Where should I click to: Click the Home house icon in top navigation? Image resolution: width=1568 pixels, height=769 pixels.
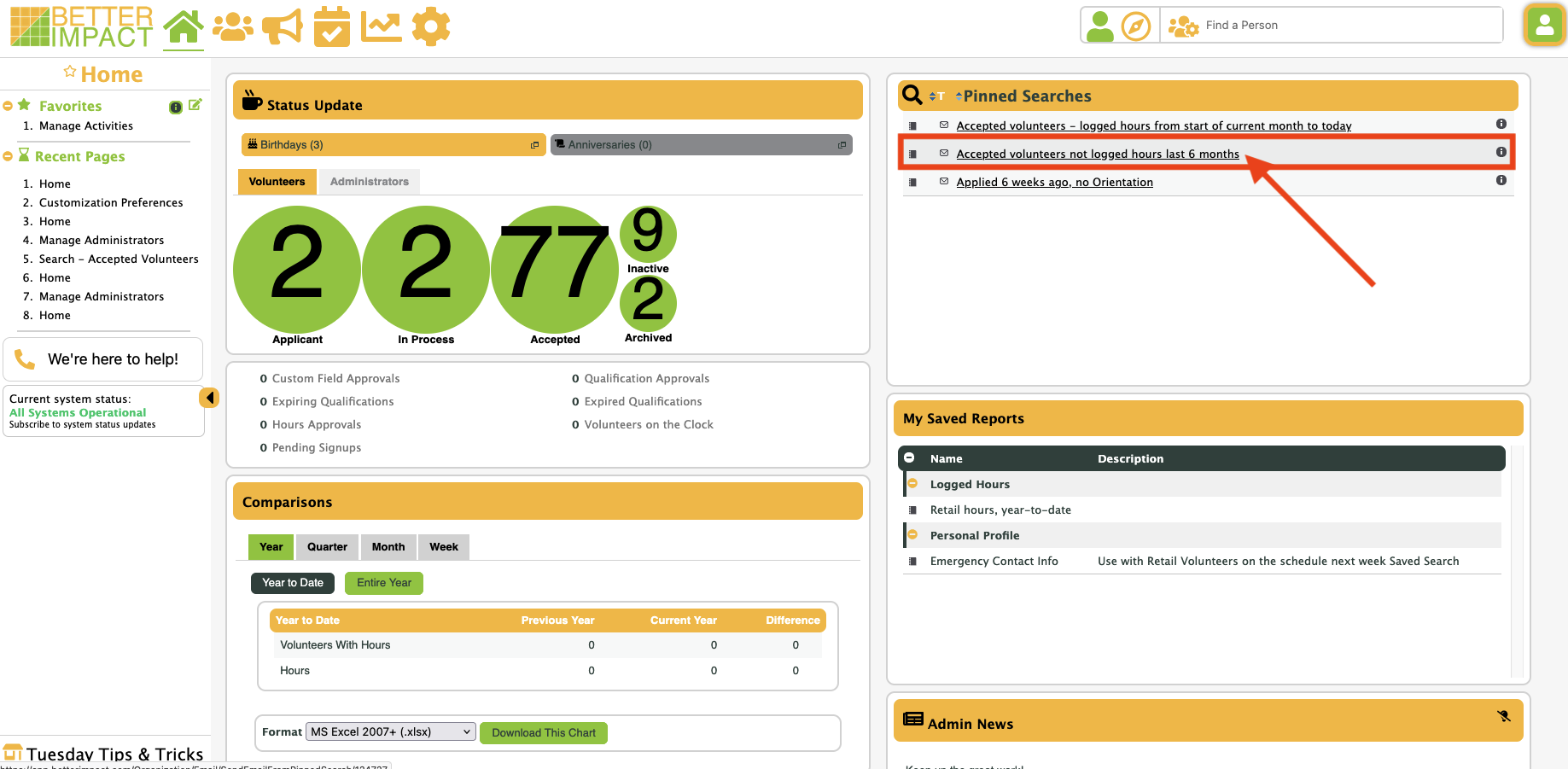[184, 26]
